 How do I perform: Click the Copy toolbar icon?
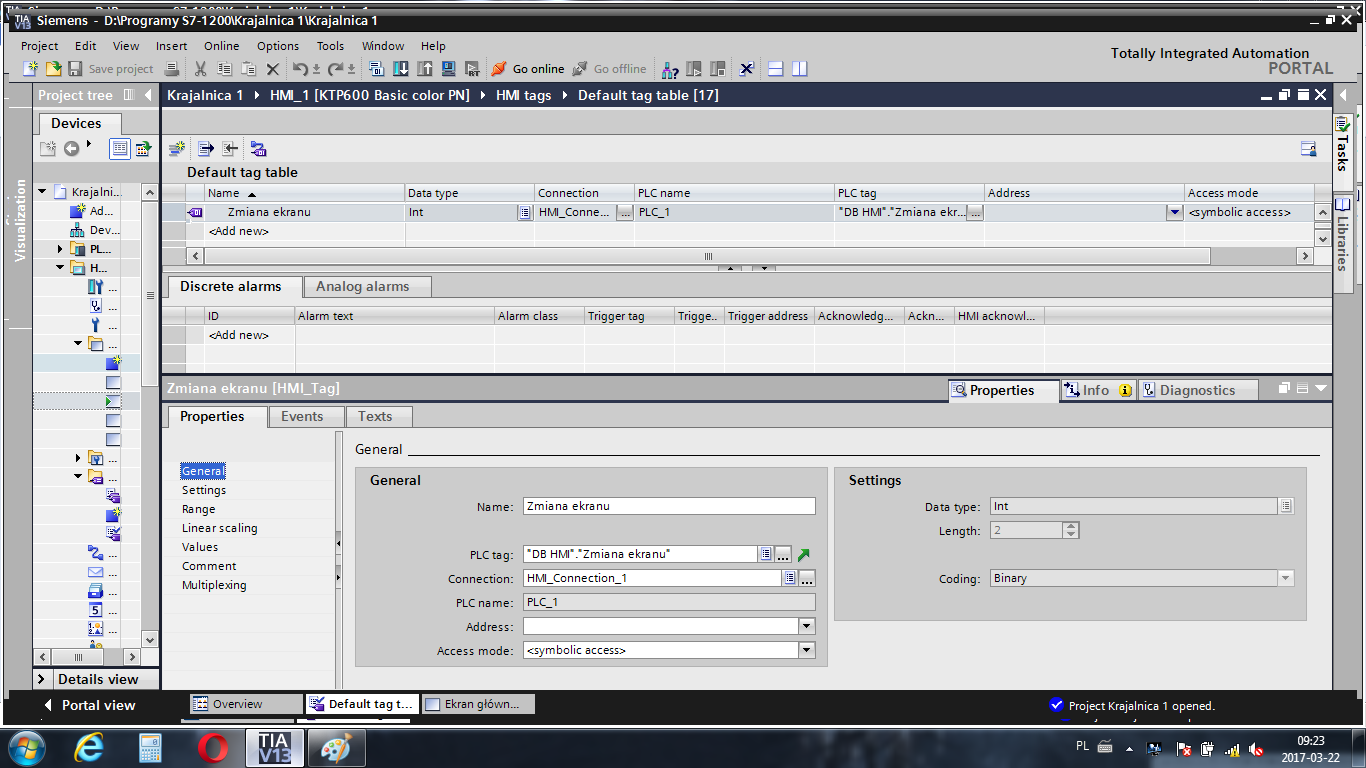(224, 69)
